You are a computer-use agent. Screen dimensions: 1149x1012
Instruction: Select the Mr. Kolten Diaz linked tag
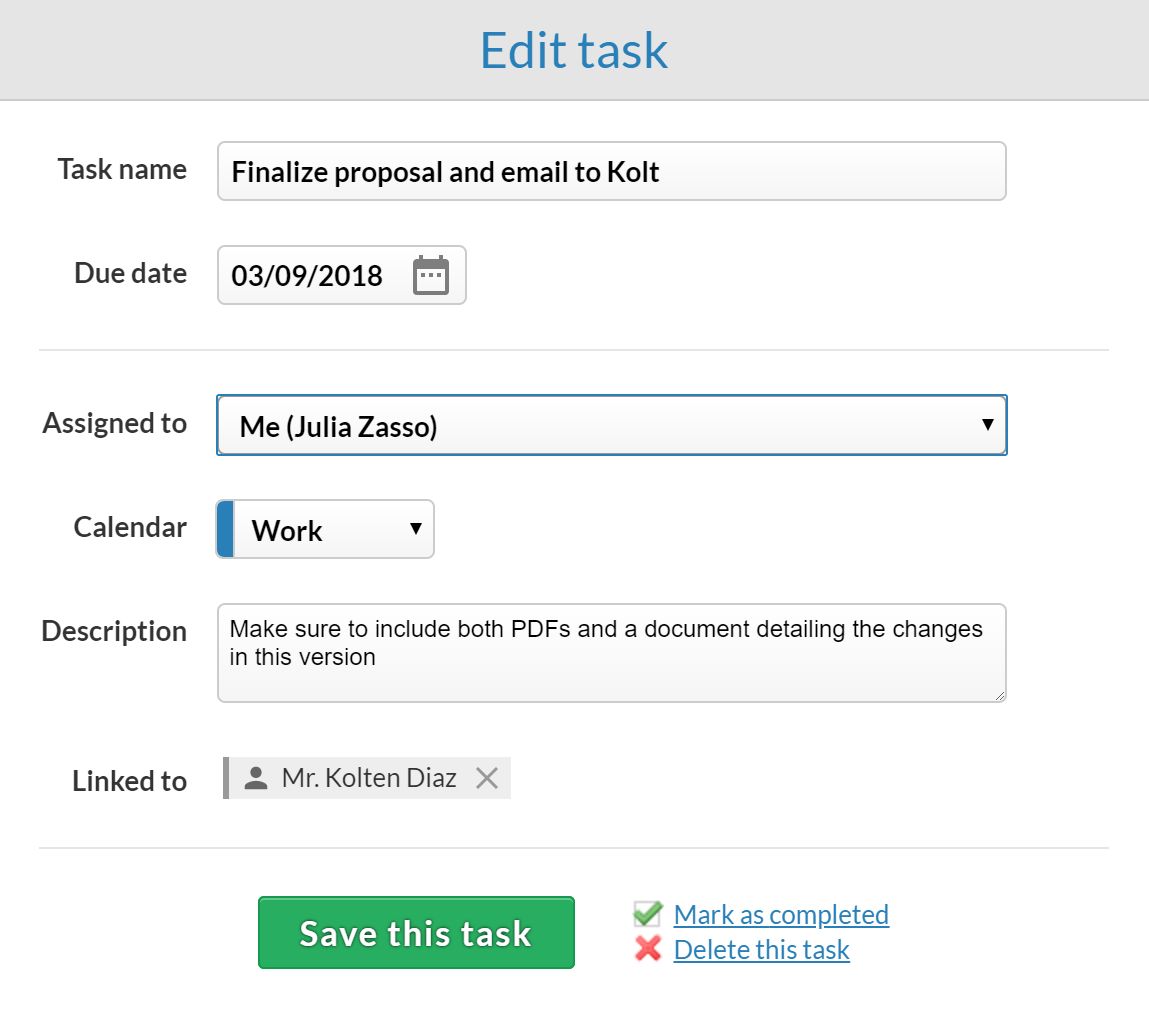[x=367, y=778]
